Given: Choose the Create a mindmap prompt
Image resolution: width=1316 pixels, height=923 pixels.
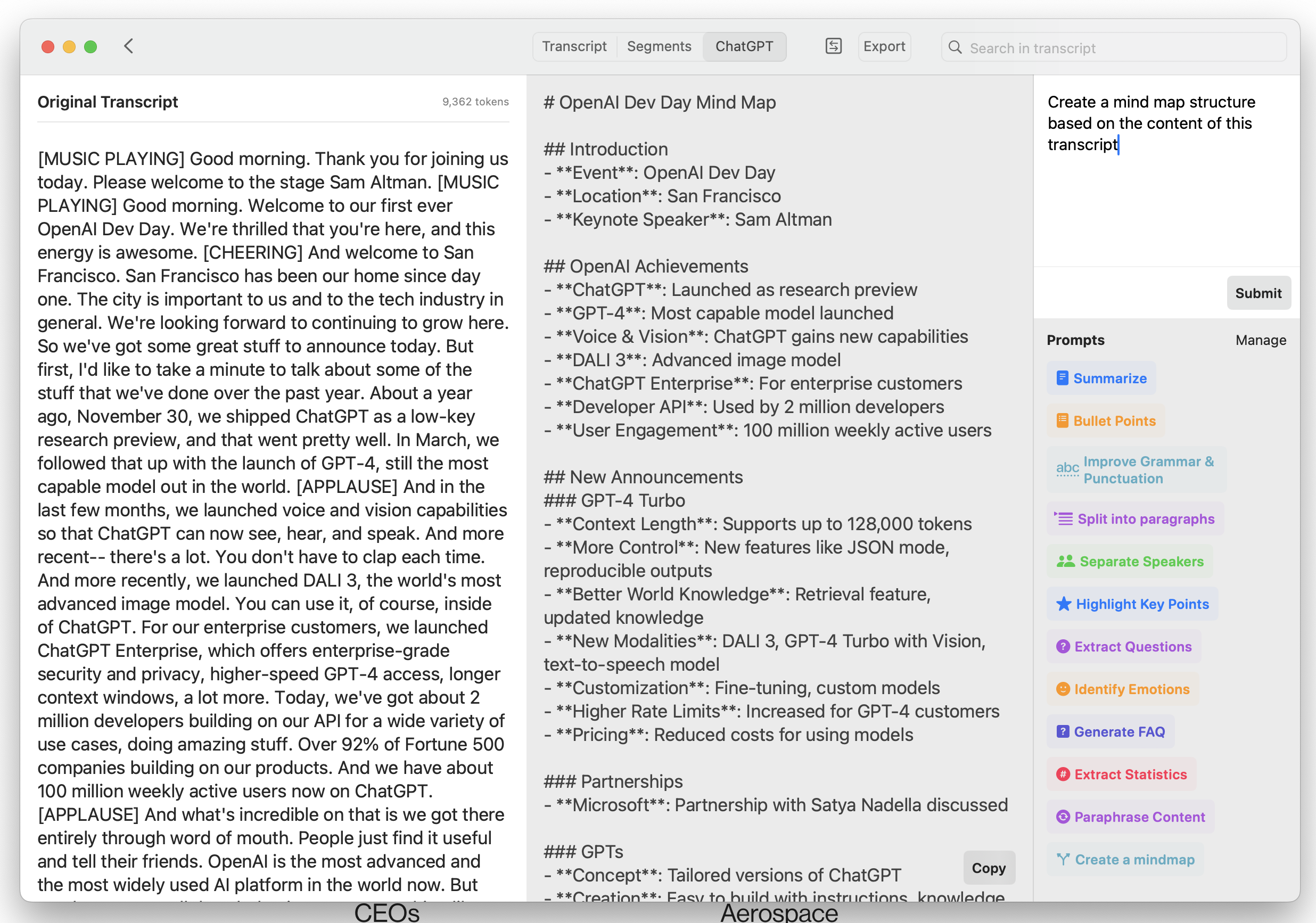Looking at the screenshot, I should [x=1125, y=859].
